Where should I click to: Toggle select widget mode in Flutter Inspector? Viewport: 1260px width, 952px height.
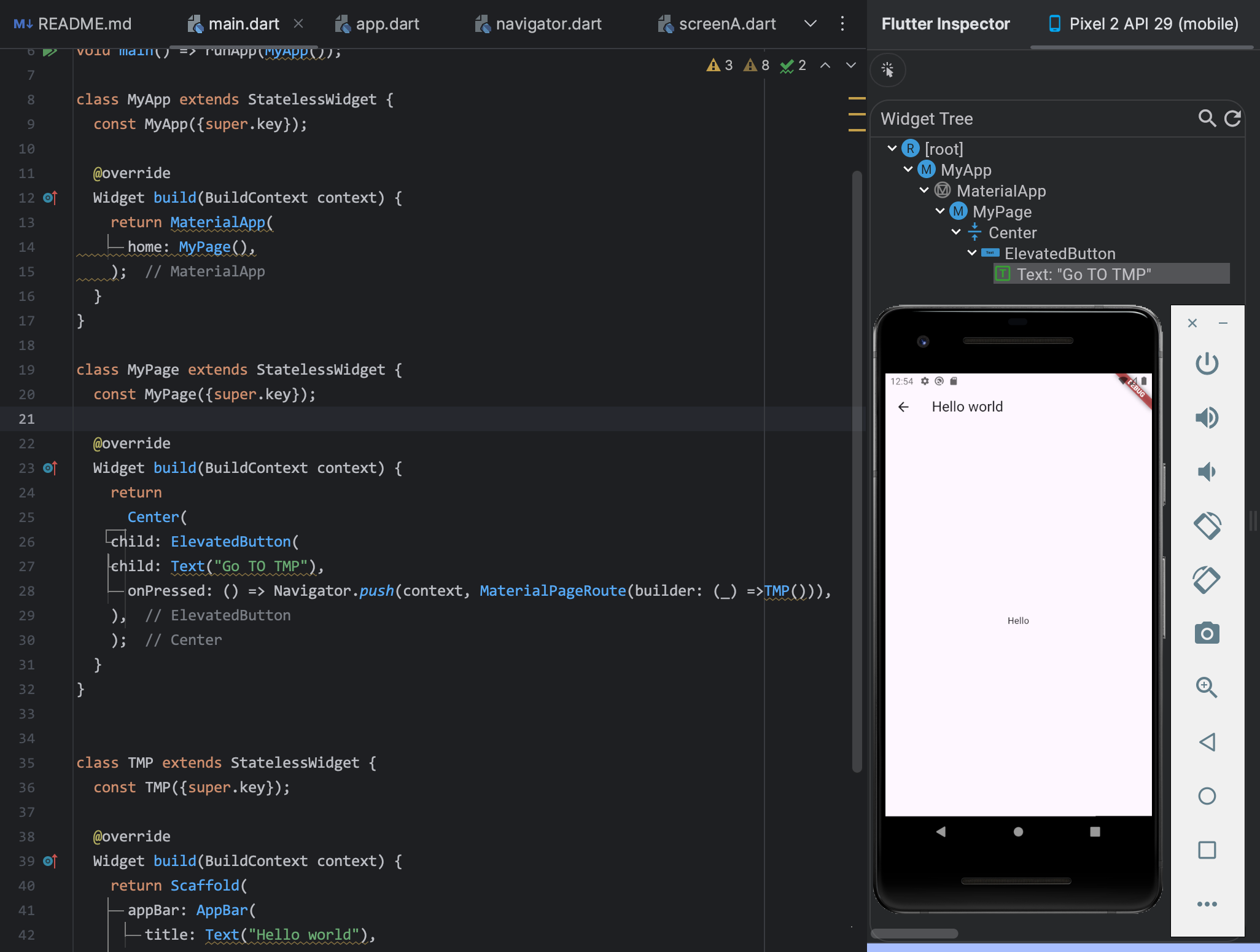click(x=887, y=69)
